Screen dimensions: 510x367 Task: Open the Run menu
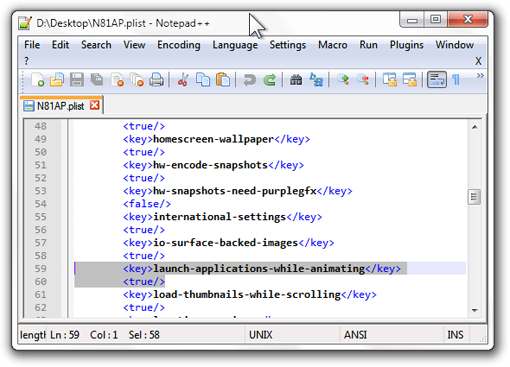point(368,45)
